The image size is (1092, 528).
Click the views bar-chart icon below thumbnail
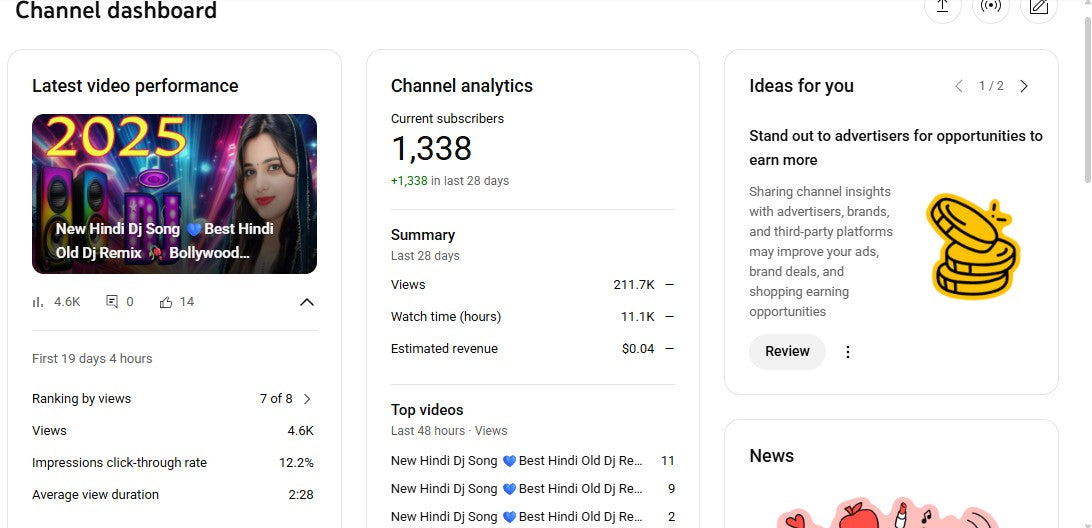click(39, 302)
